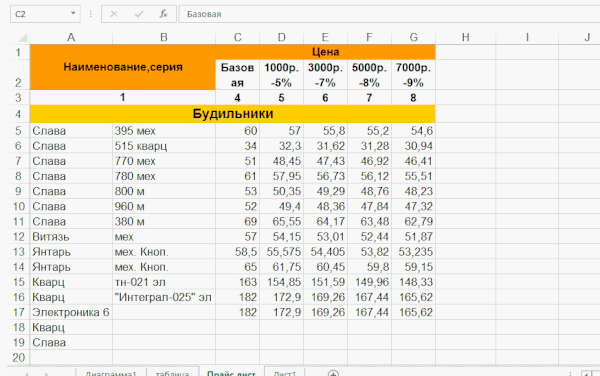Switch to the таблица sheet tab

pos(172,373)
